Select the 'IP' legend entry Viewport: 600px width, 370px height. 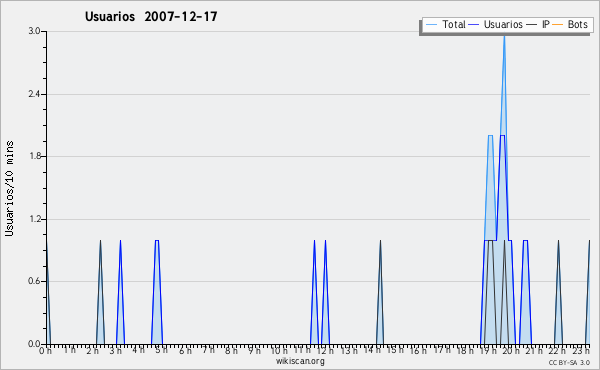coord(546,24)
